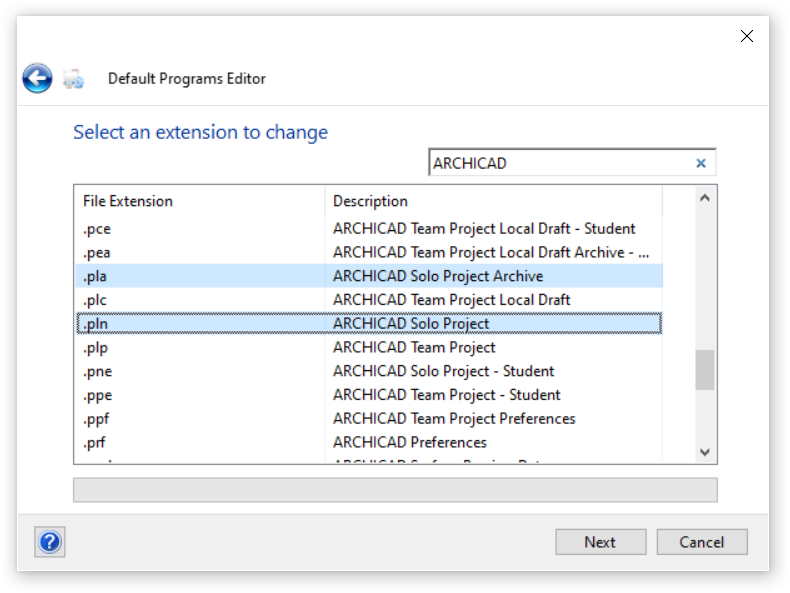Close the Default Programs Editor window

[746, 36]
